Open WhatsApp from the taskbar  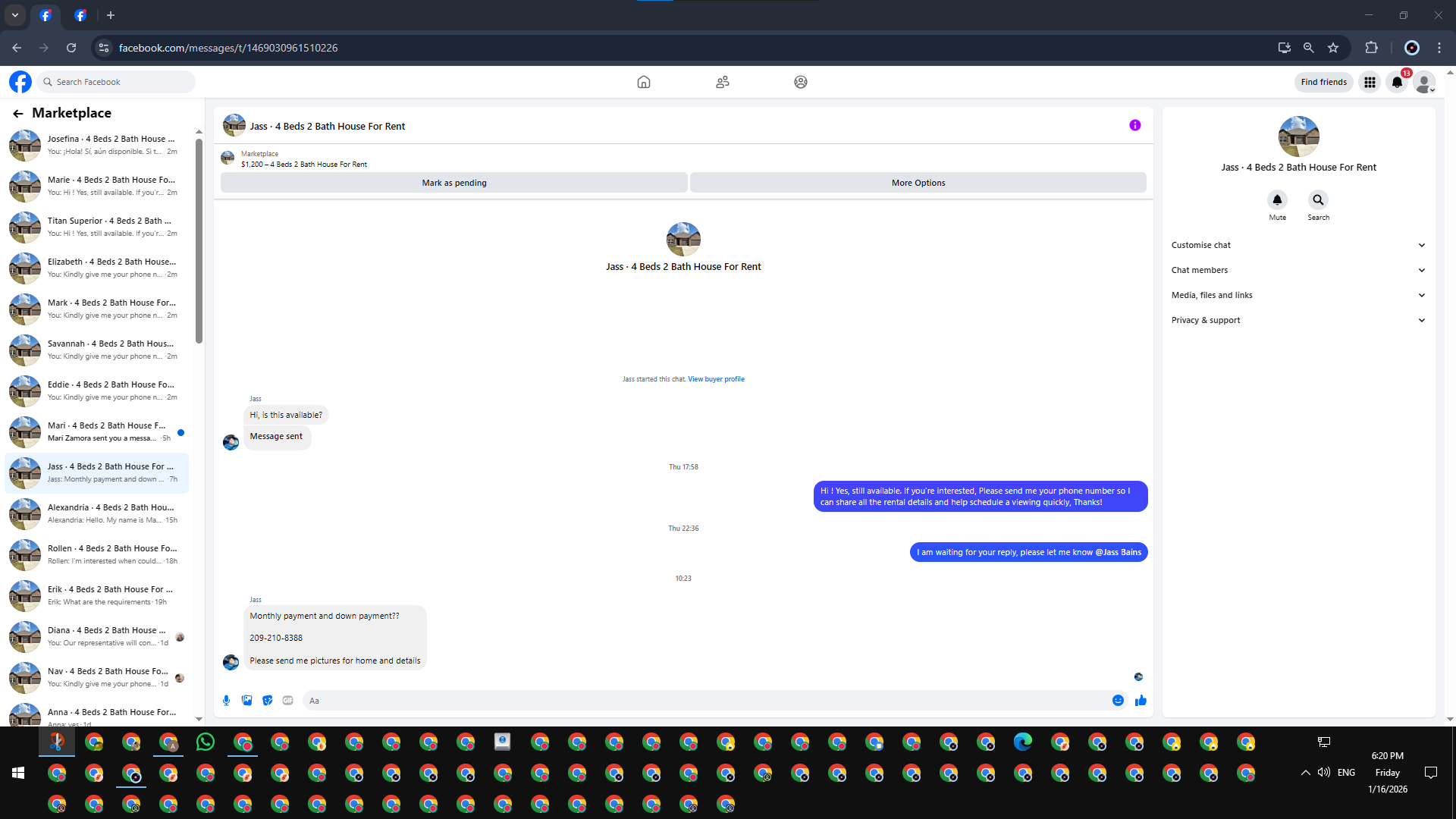pyautogui.click(x=205, y=742)
